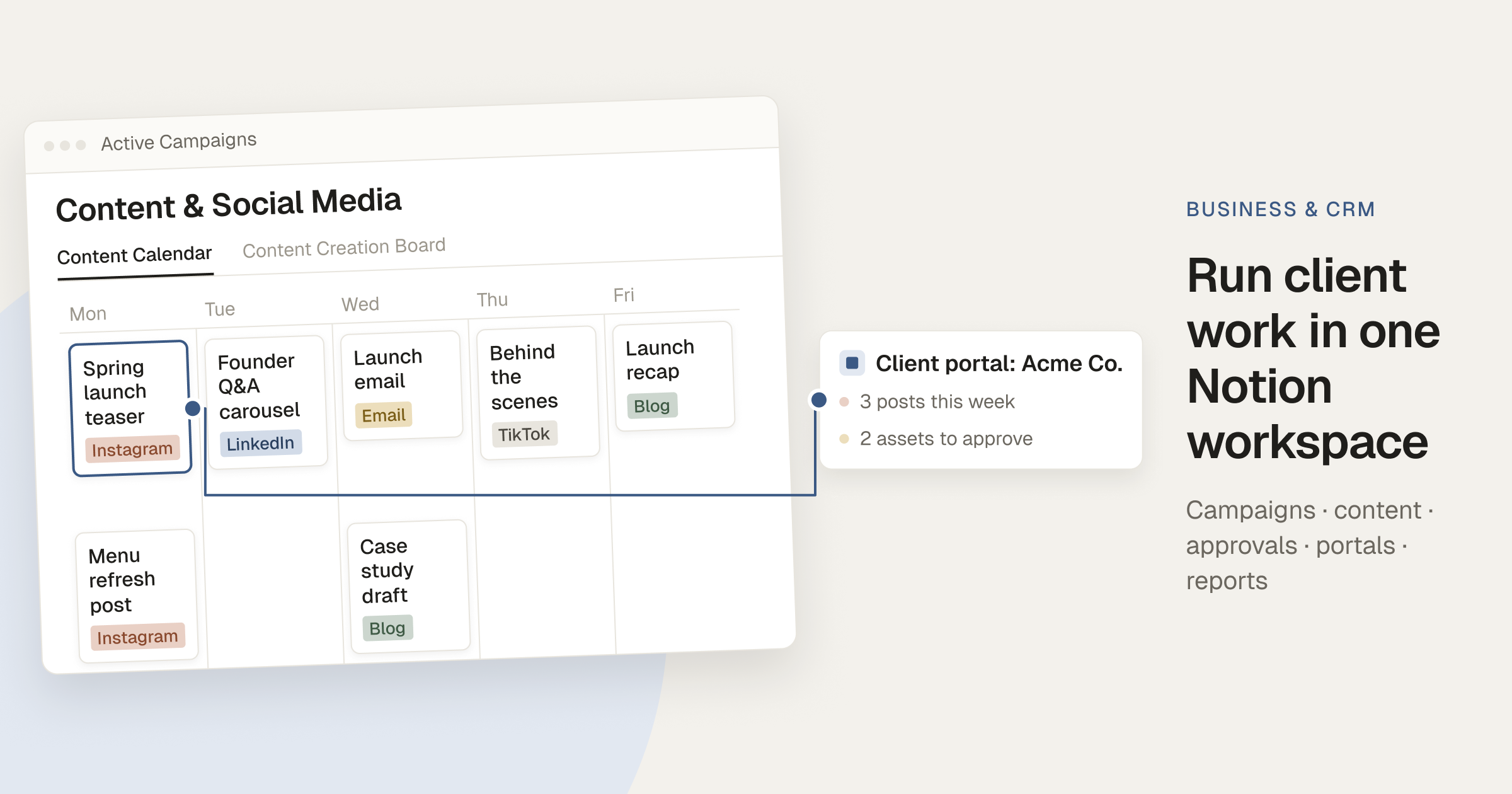Click the Tue column header

click(220, 309)
